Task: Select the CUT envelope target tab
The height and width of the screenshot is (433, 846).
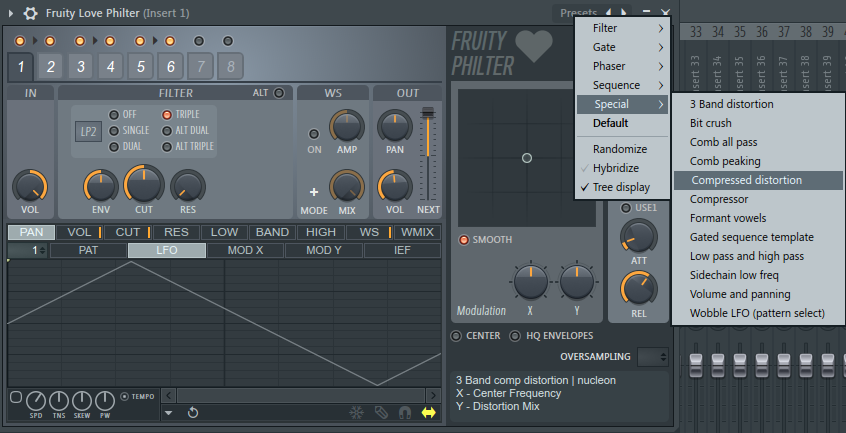Action: (128, 232)
